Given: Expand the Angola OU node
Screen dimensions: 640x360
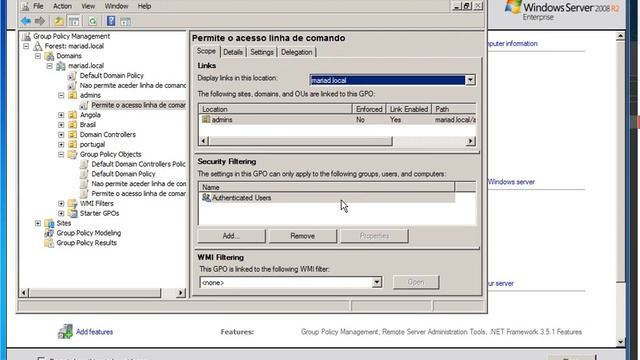Looking at the screenshot, I should point(61,115).
